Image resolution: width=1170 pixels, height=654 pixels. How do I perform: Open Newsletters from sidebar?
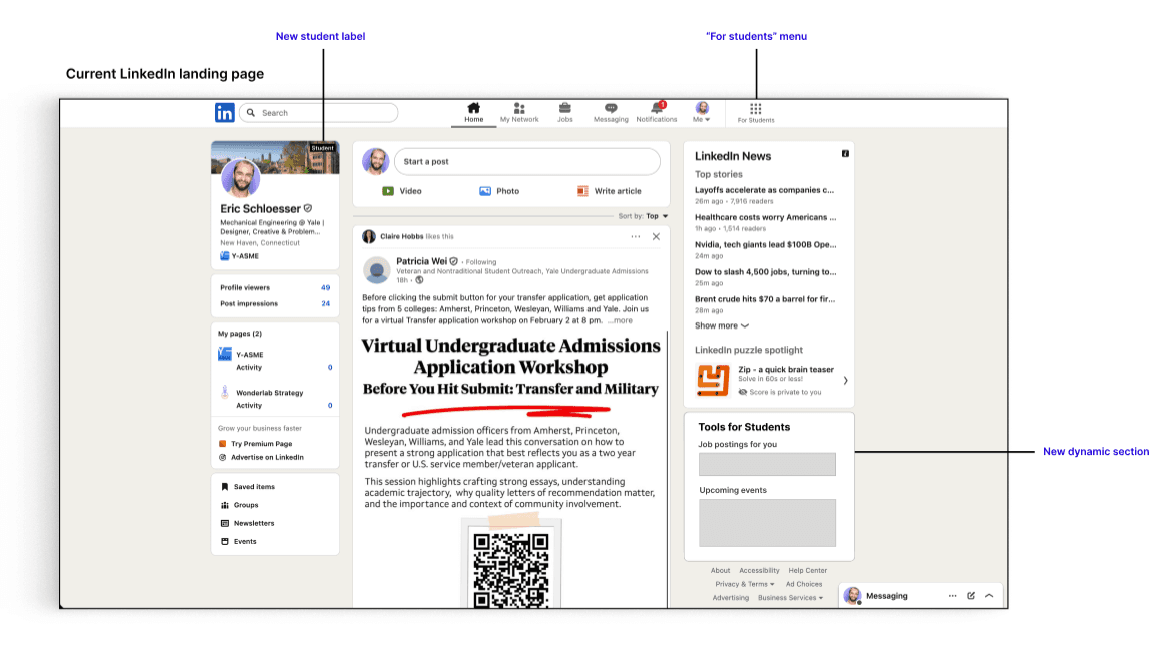(x=248, y=523)
